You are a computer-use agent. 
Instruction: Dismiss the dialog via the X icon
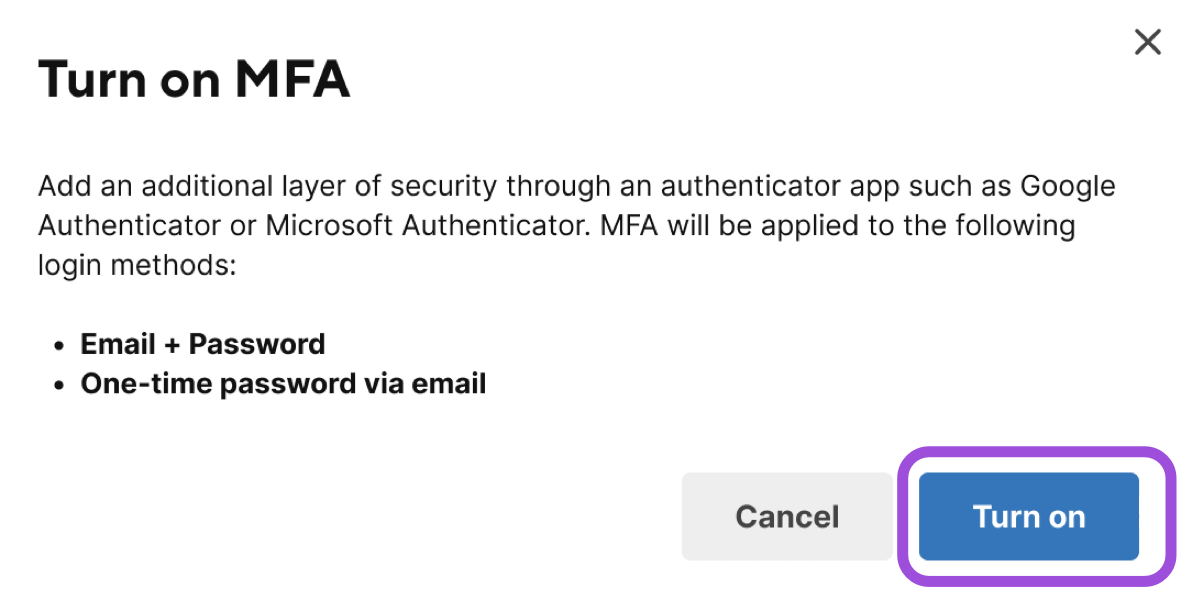coord(1147,42)
